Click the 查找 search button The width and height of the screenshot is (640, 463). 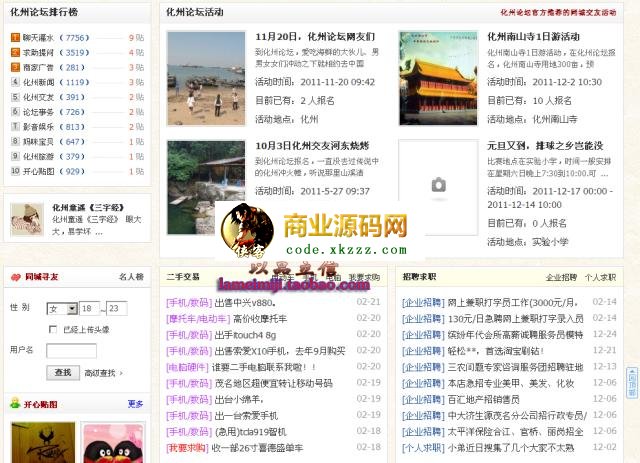63,372
